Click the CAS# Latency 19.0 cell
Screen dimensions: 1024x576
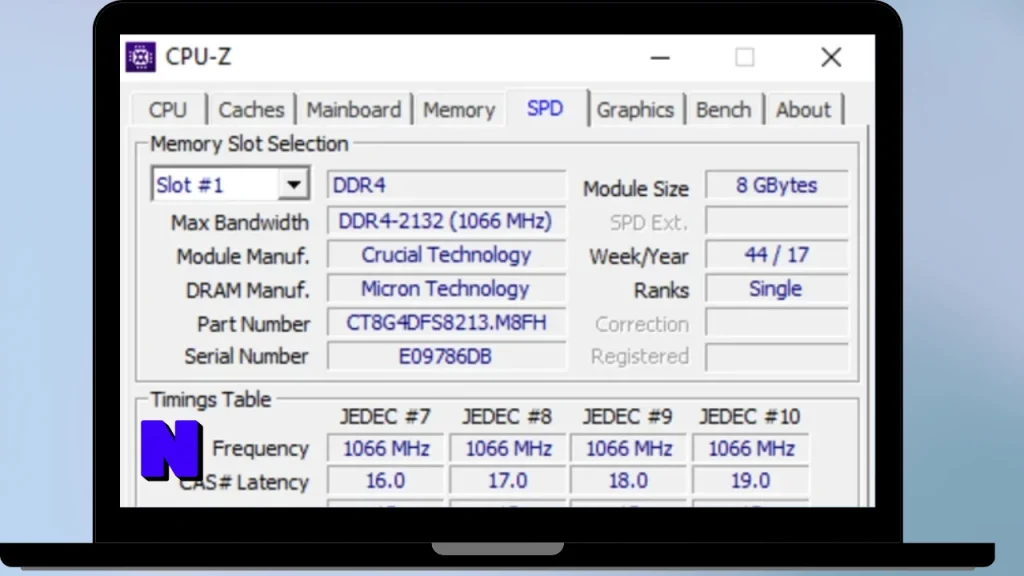[750, 481]
